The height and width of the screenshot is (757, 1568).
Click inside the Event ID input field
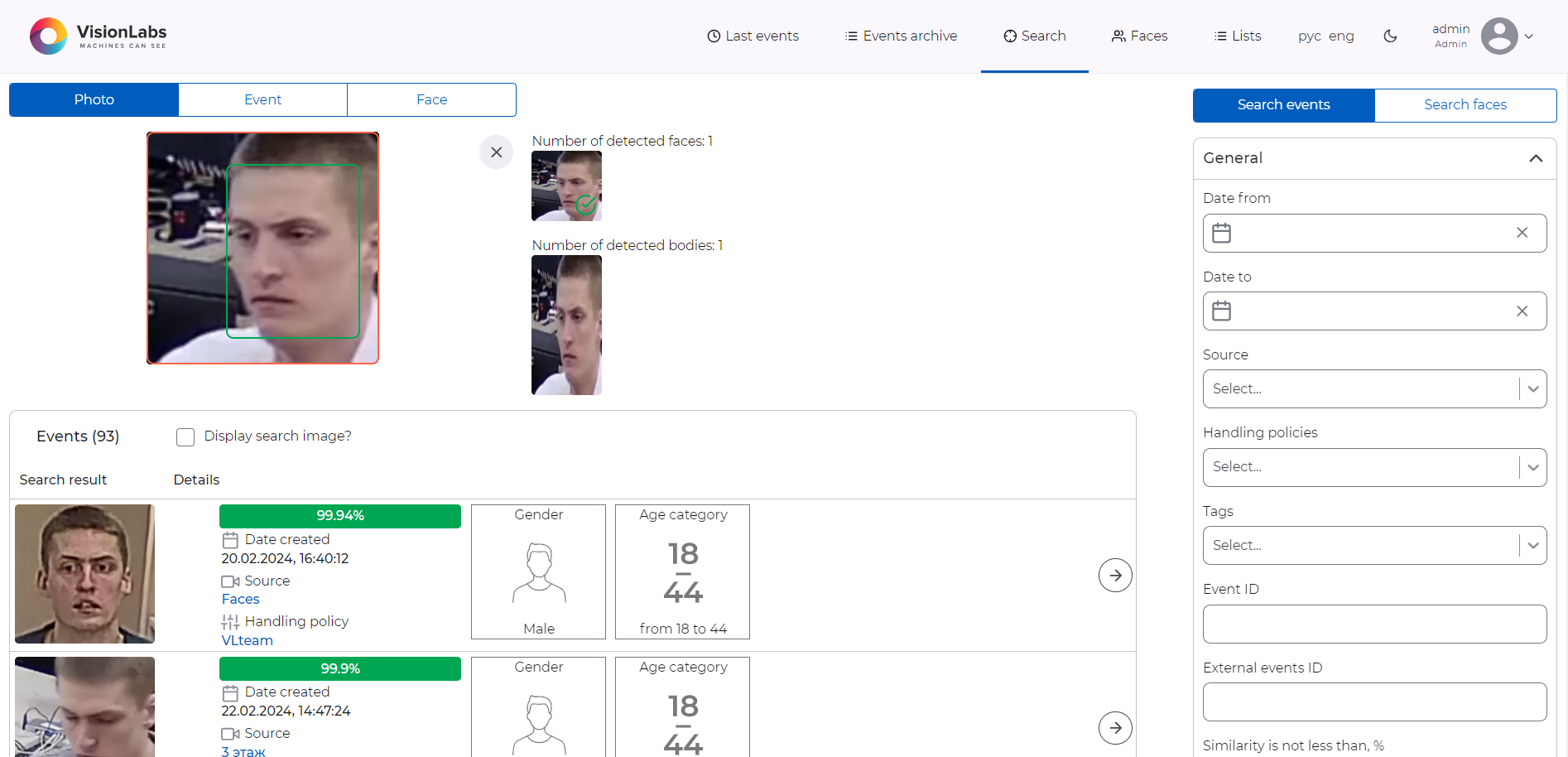(1373, 624)
